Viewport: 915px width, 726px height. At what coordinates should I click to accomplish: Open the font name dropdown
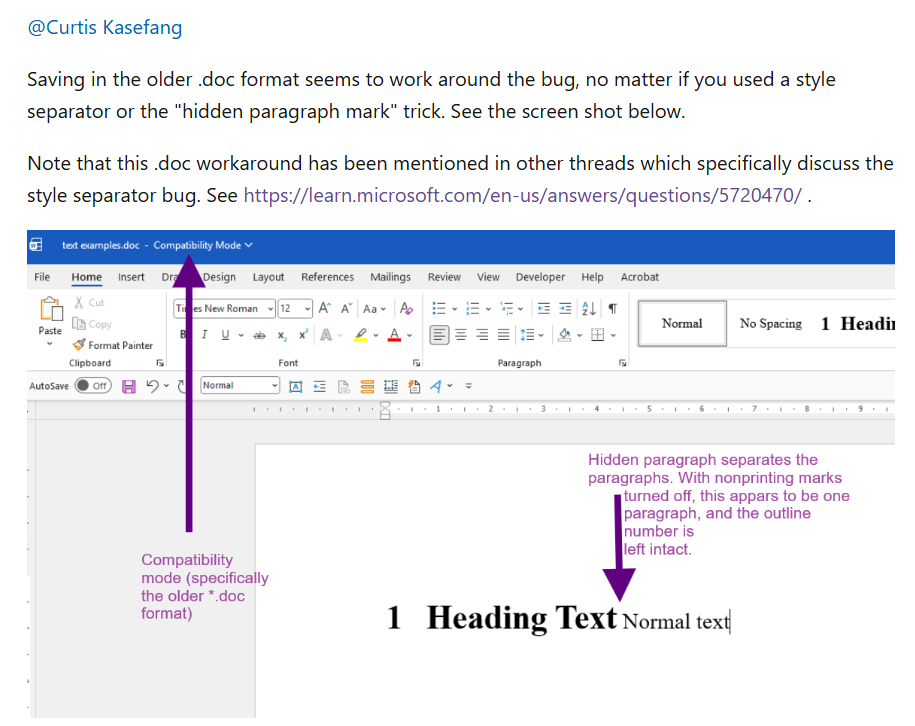coord(271,308)
